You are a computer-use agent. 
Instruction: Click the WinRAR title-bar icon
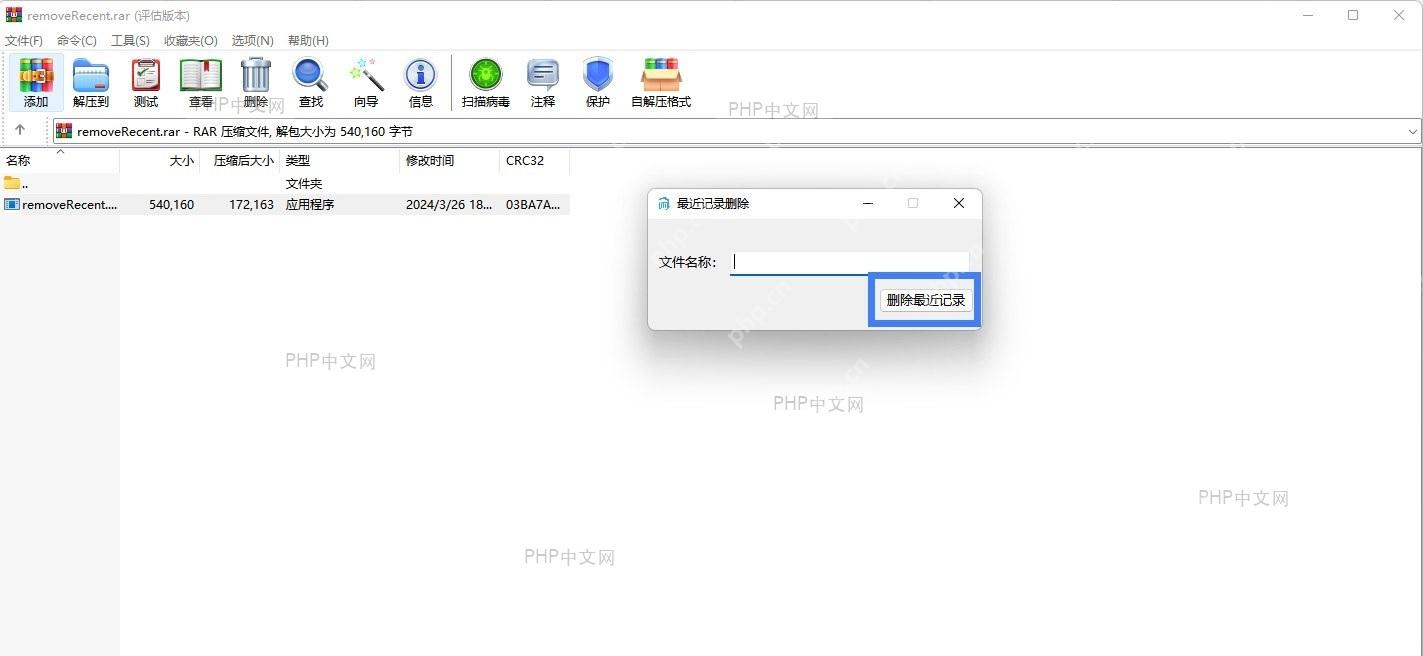pyautogui.click(x=14, y=15)
